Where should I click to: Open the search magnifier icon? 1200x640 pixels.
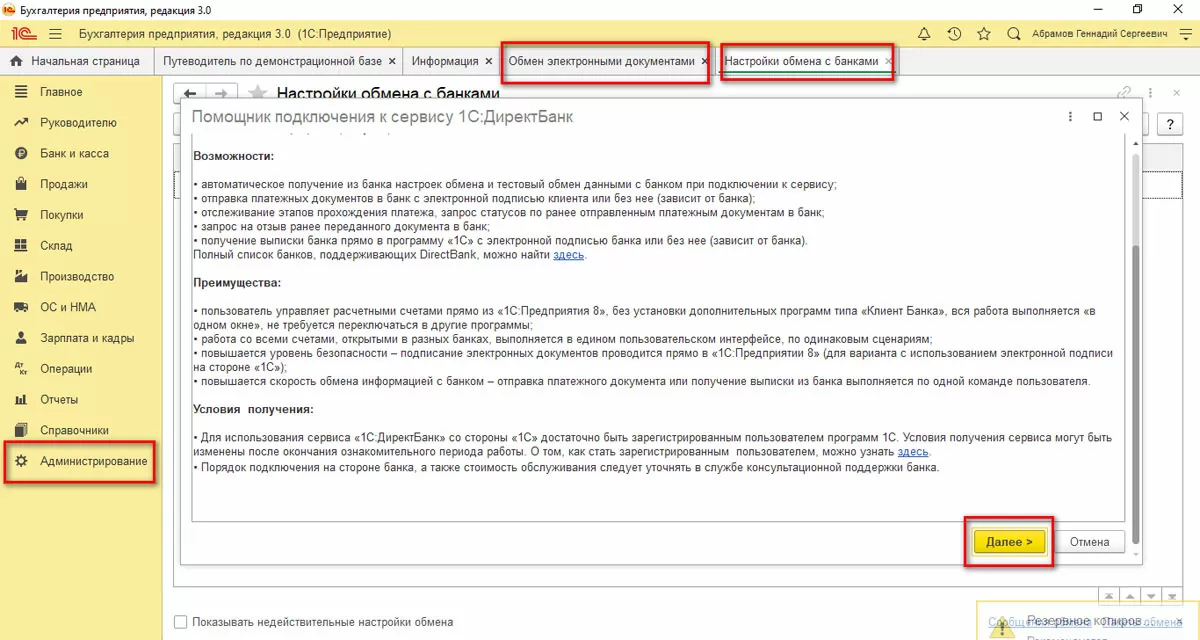[1014, 34]
